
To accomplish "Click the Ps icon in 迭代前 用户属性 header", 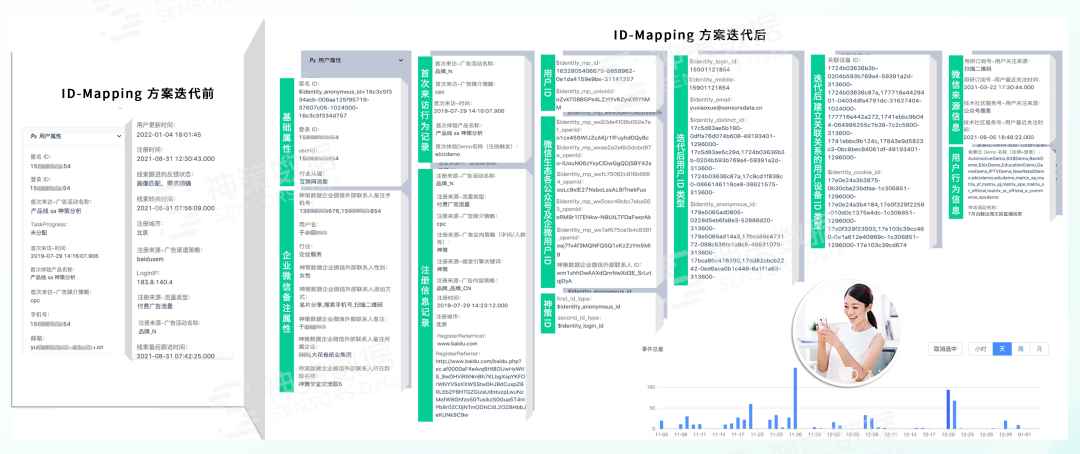I will point(33,136).
